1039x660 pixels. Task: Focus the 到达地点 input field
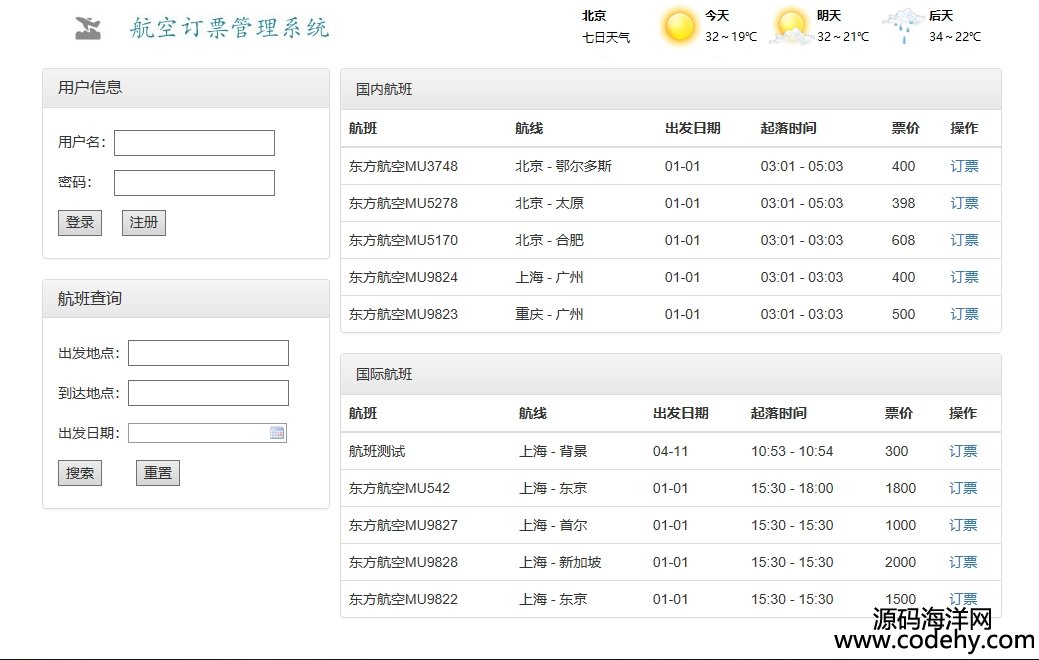(x=208, y=393)
